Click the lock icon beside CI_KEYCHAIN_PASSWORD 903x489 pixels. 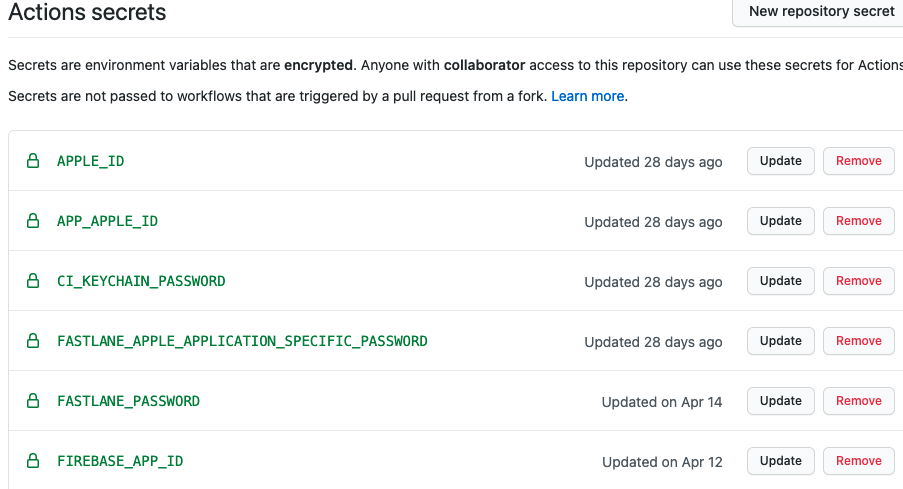[33, 280]
